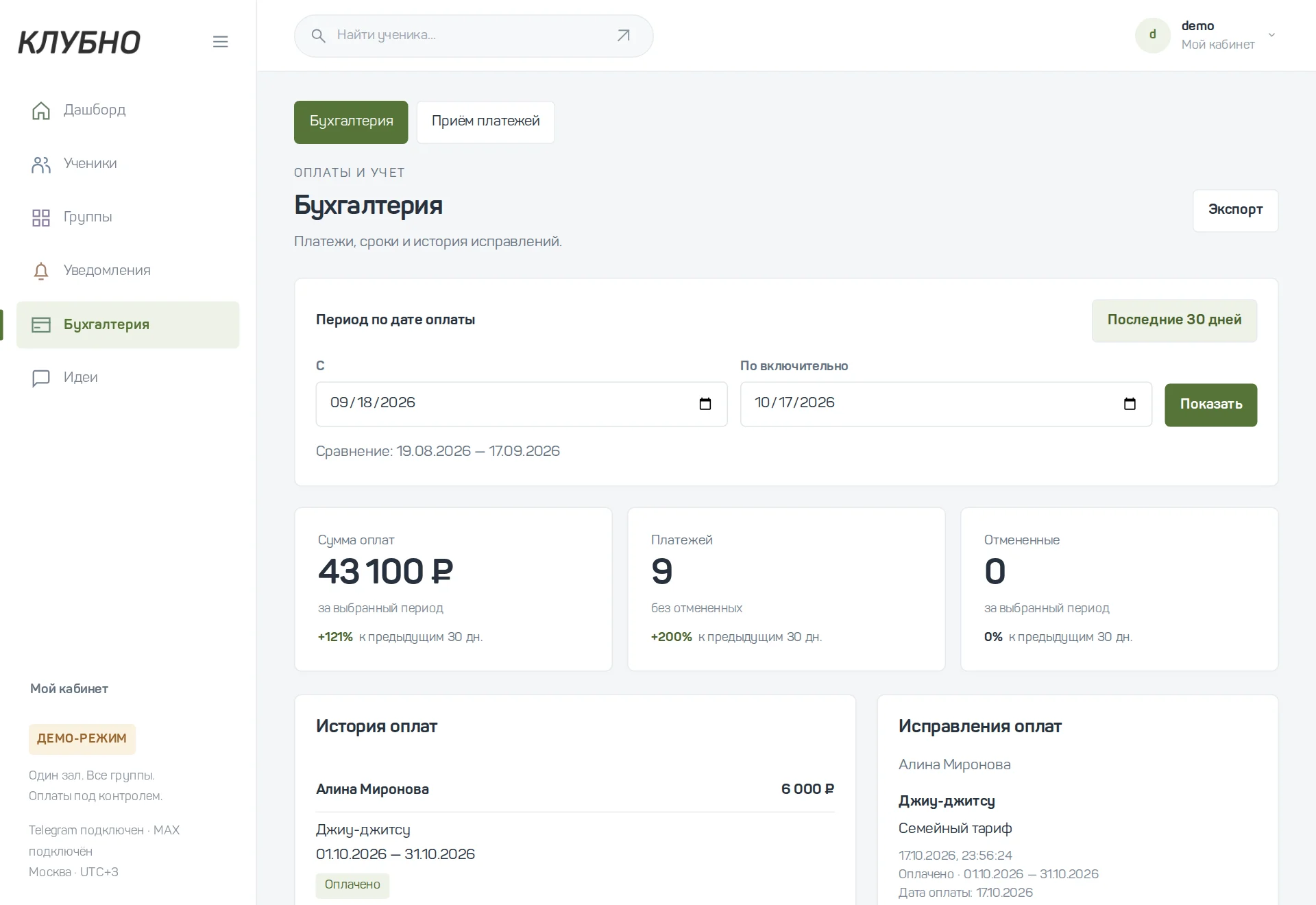Go to Ученики in the sidebar
Viewport: 1316px width, 905px height.
tap(127, 164)
